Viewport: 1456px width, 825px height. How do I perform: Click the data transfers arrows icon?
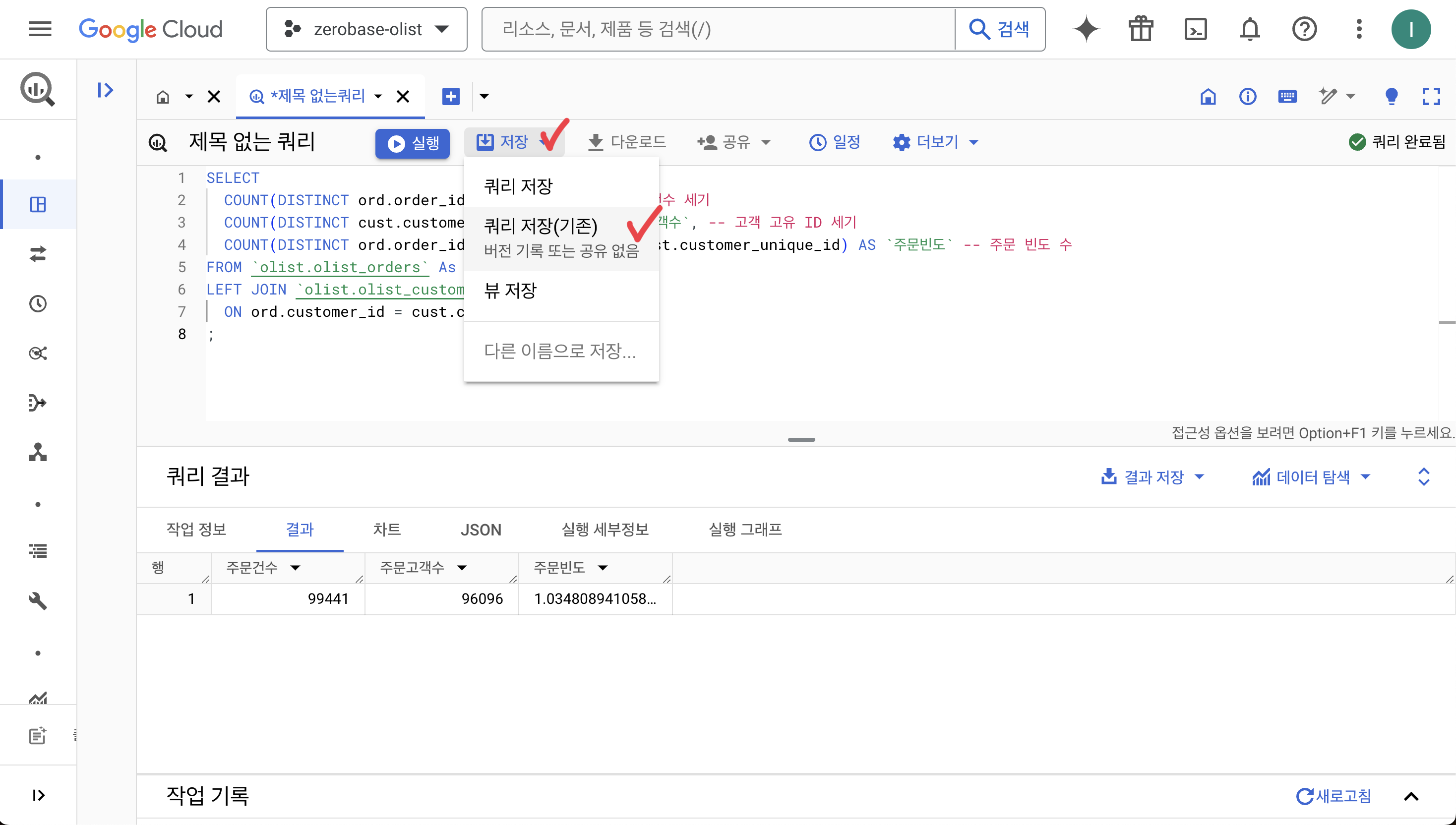coord(38,254)
